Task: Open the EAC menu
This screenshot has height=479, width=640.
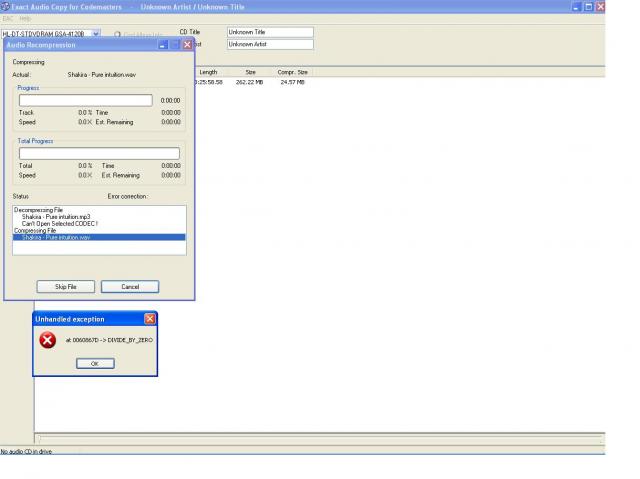Action: pyautogui.click(x=8, y=19)
